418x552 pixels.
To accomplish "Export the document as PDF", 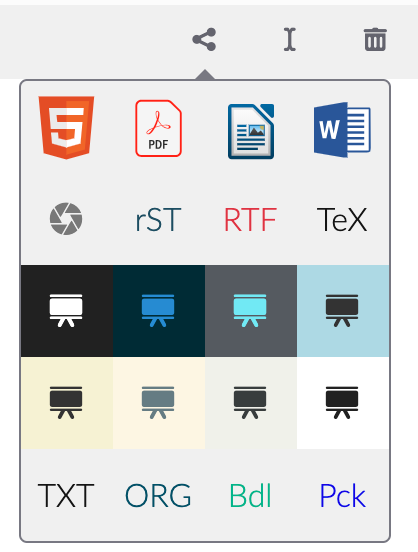I will pos(158,128).
